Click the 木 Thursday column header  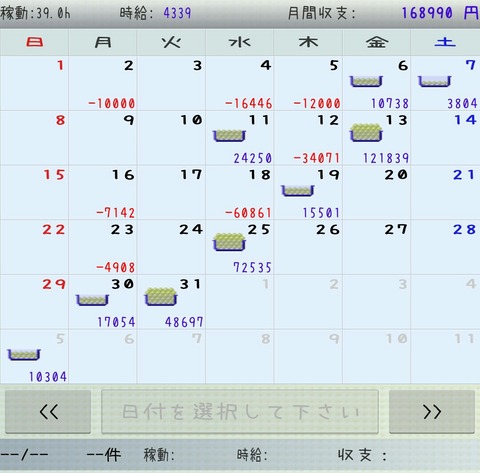pyautogui.click(x=308, y=42)
